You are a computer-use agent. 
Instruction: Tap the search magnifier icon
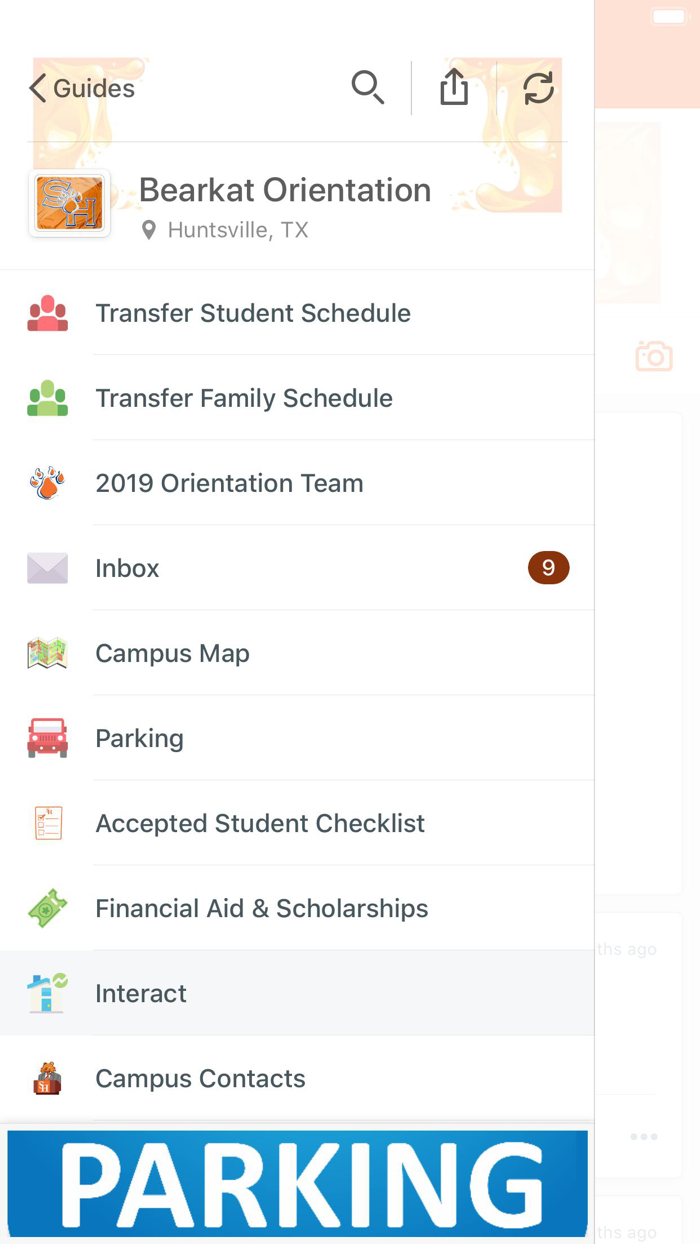[367, 87]
